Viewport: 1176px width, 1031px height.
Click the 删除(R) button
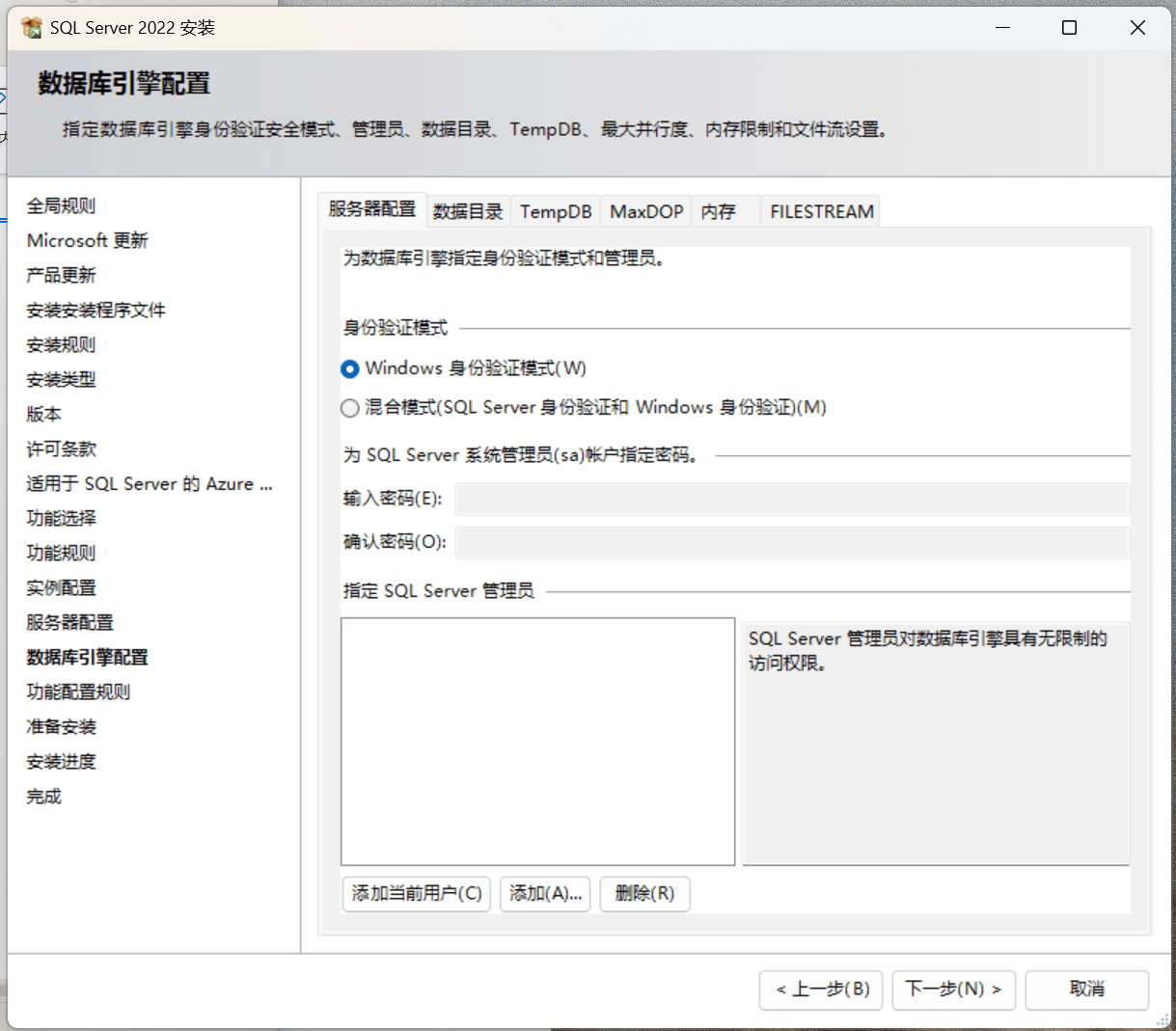coord(644,893)
